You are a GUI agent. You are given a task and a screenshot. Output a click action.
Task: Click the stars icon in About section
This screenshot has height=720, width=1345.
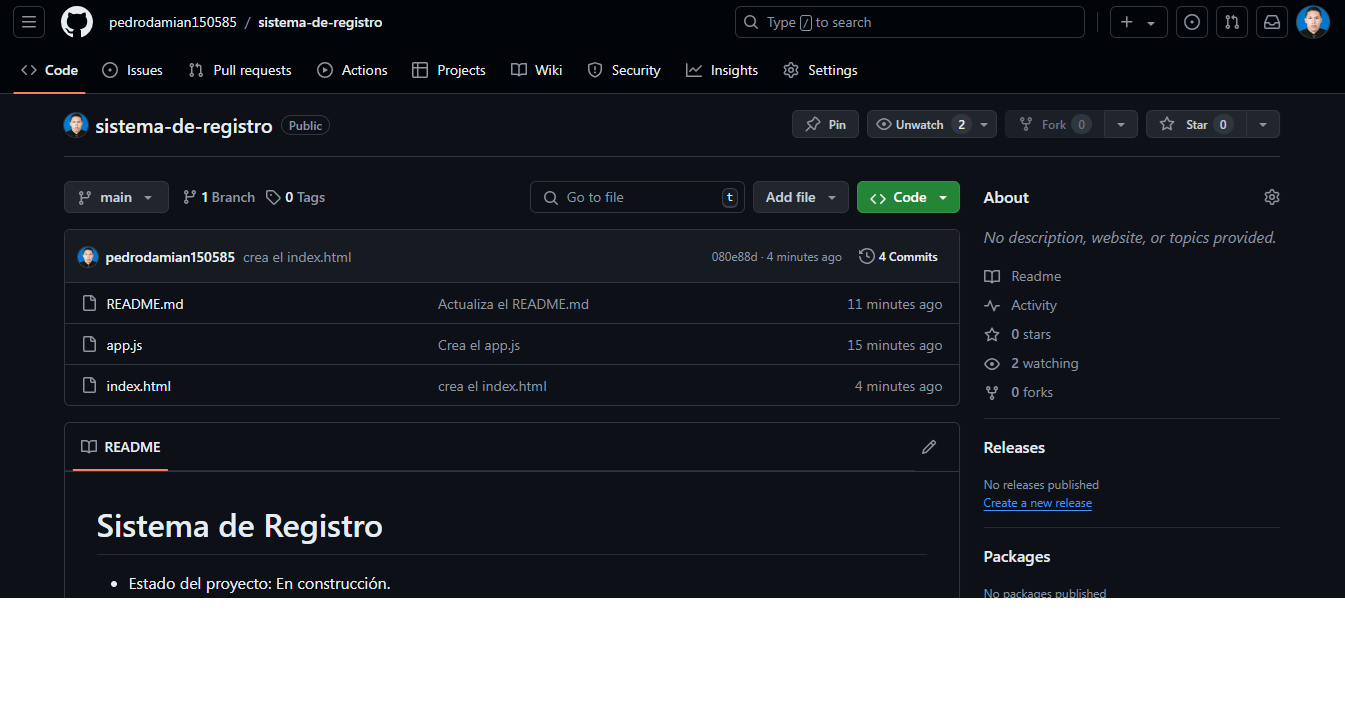(992, 334)
